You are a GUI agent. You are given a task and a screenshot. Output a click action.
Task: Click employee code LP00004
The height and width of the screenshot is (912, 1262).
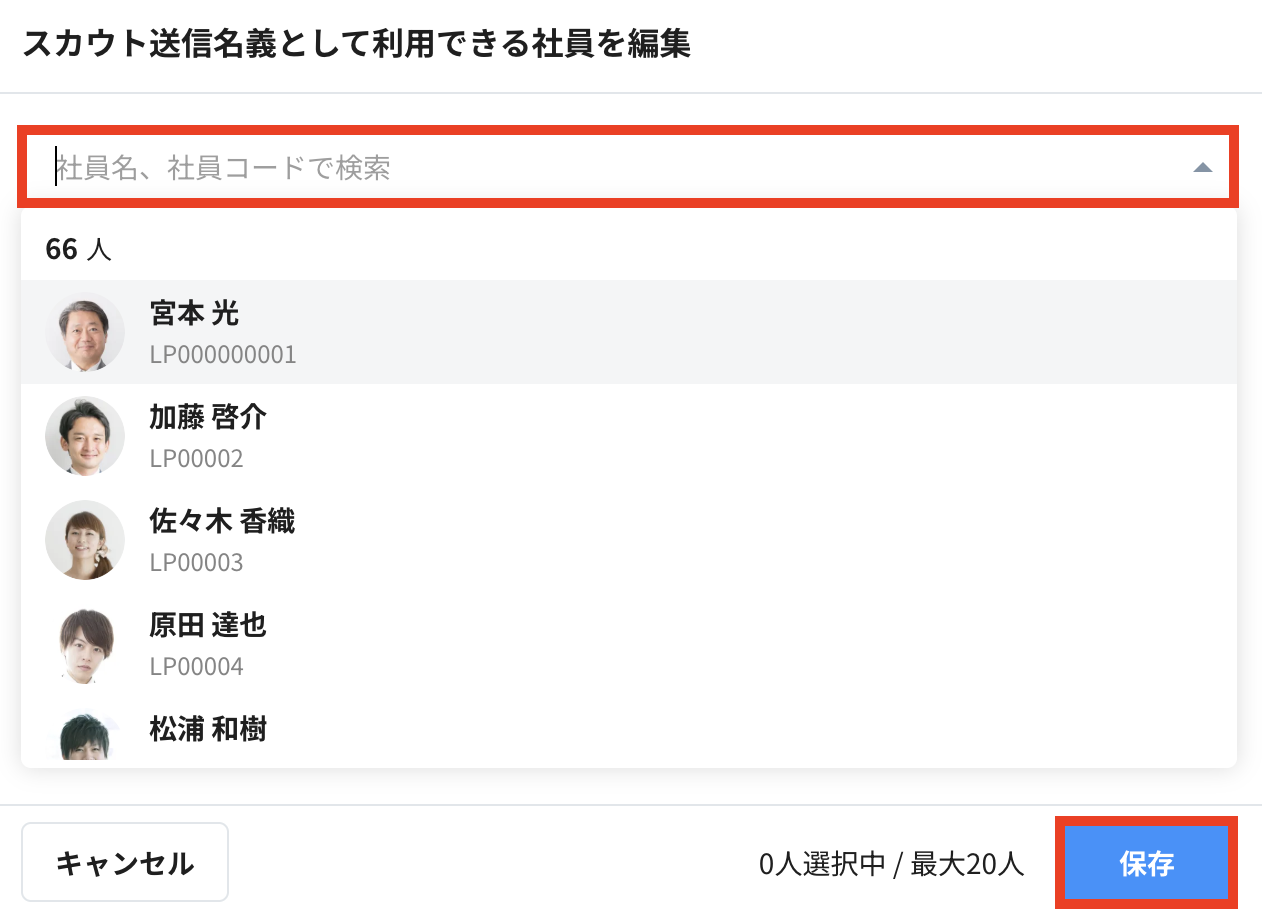(196, 667)
